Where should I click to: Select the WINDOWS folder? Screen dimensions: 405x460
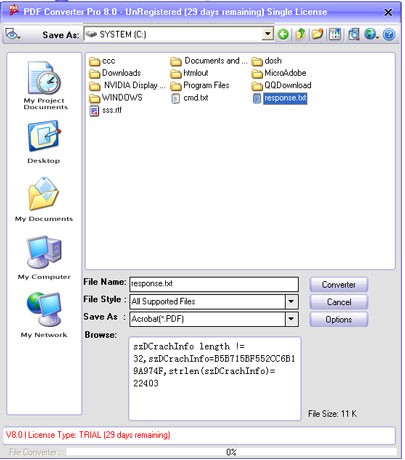[116, 98]
